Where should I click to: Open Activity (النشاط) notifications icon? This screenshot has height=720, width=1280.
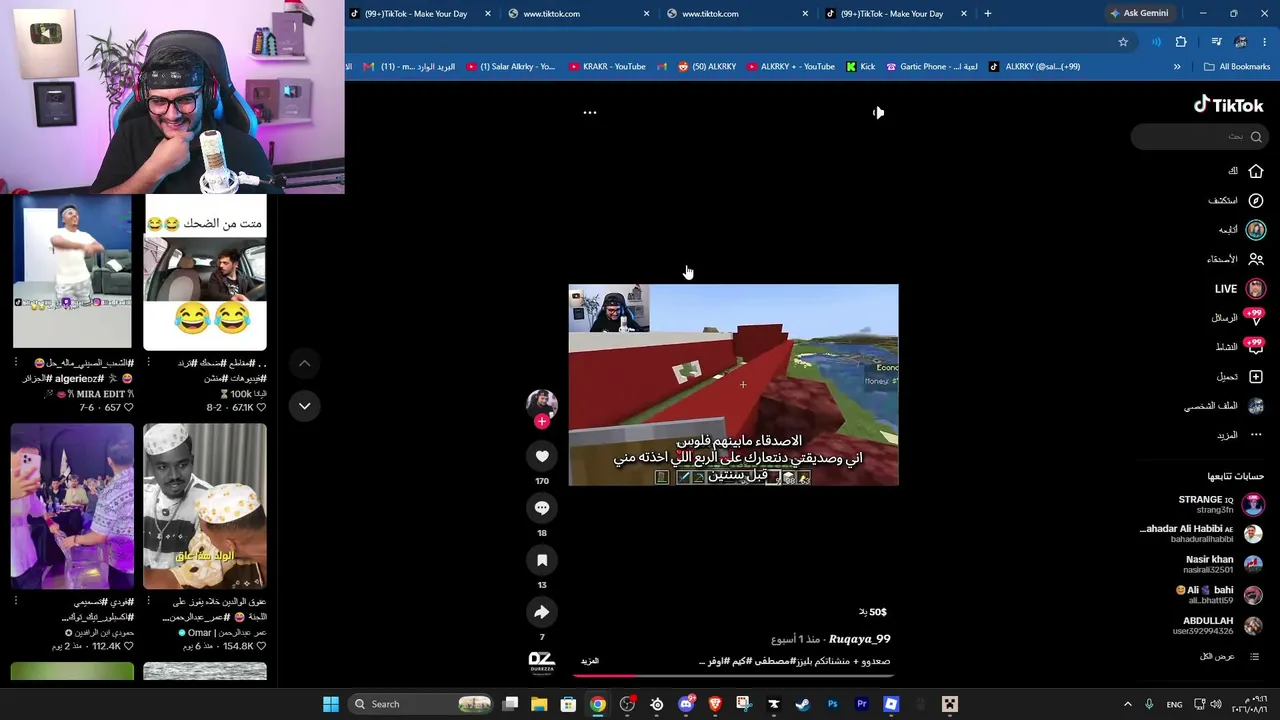[1254, 347]
